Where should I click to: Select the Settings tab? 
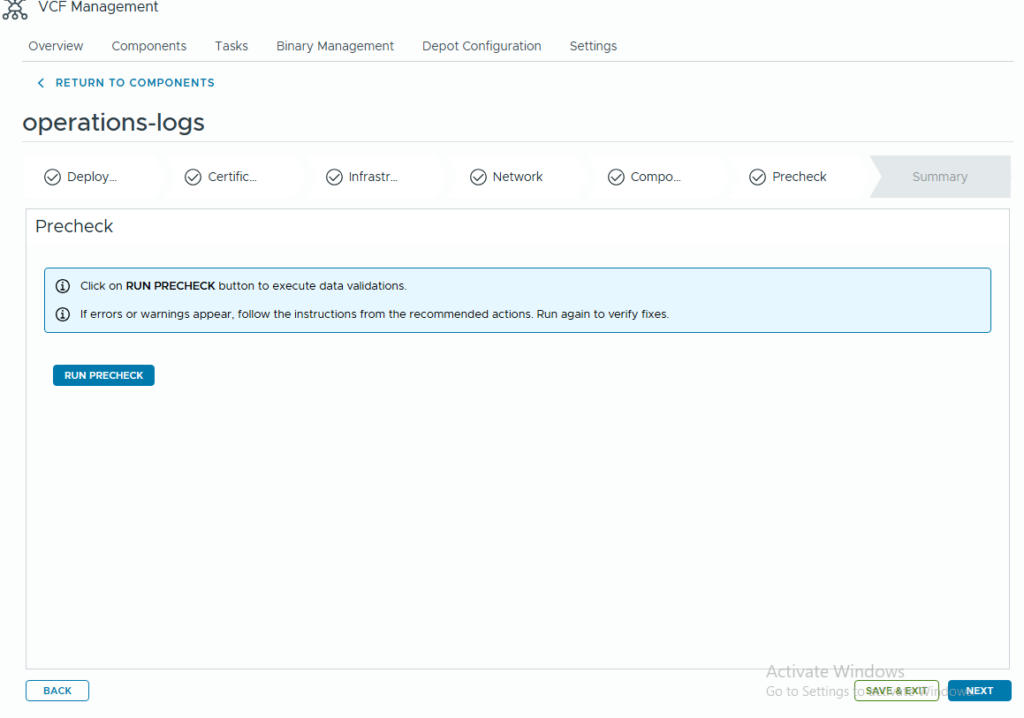click(593, 46)
